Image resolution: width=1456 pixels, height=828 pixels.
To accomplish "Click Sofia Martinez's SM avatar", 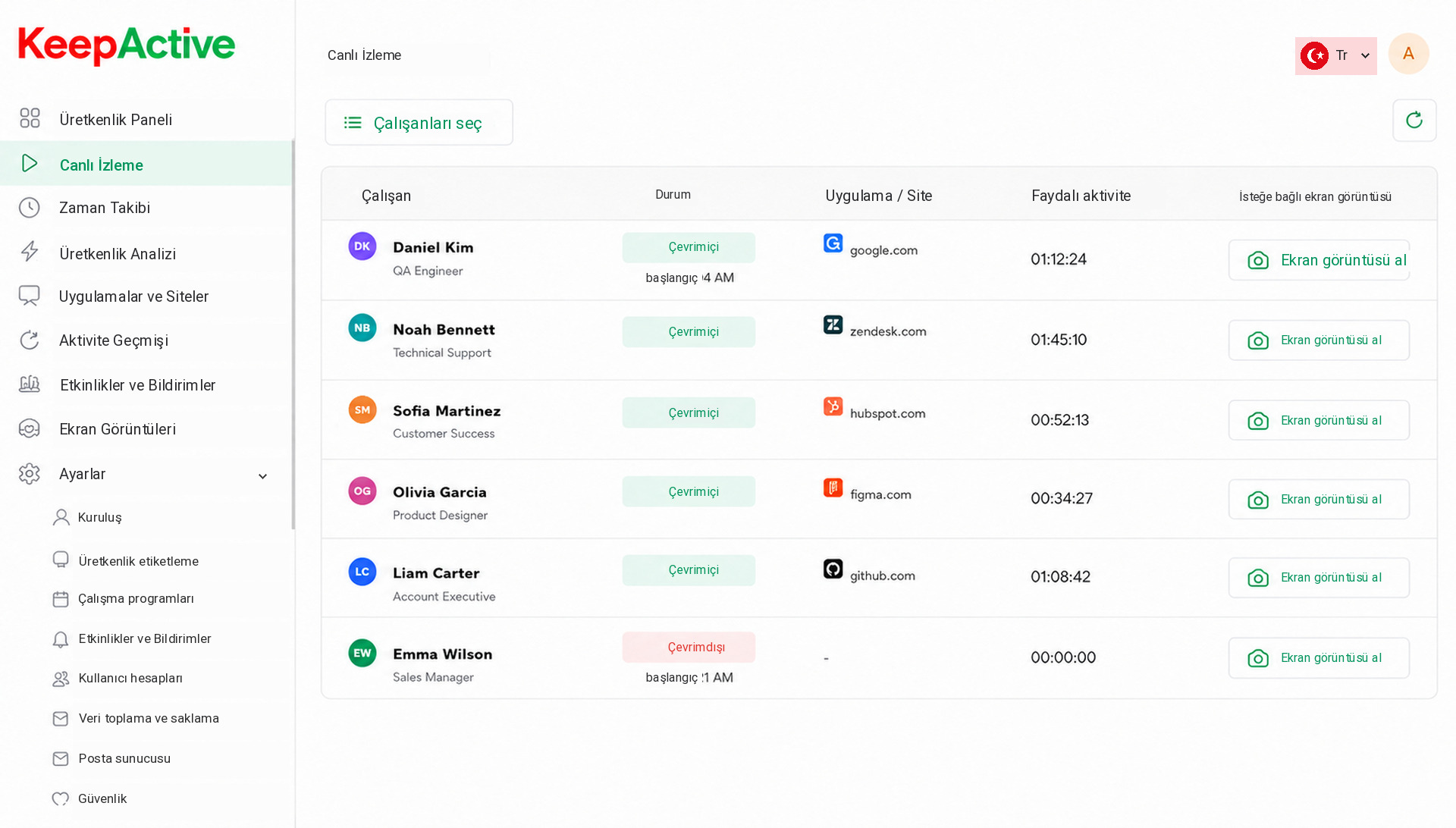I will click(362, 409).
